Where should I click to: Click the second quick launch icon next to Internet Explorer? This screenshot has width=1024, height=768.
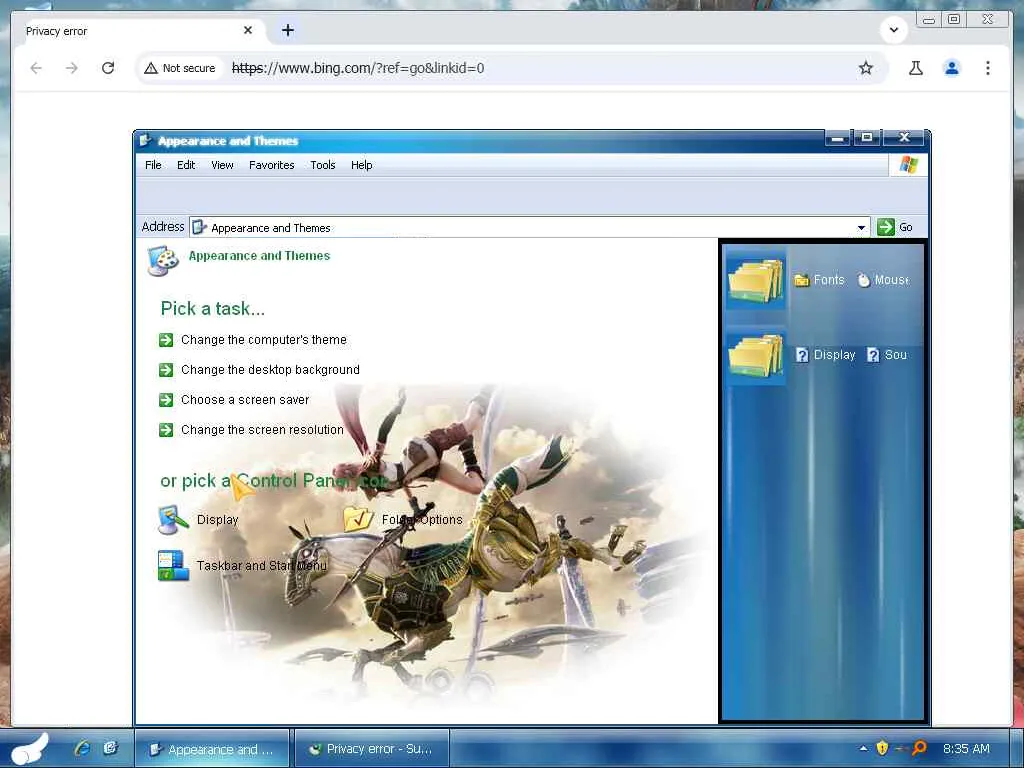coord(110,748)
